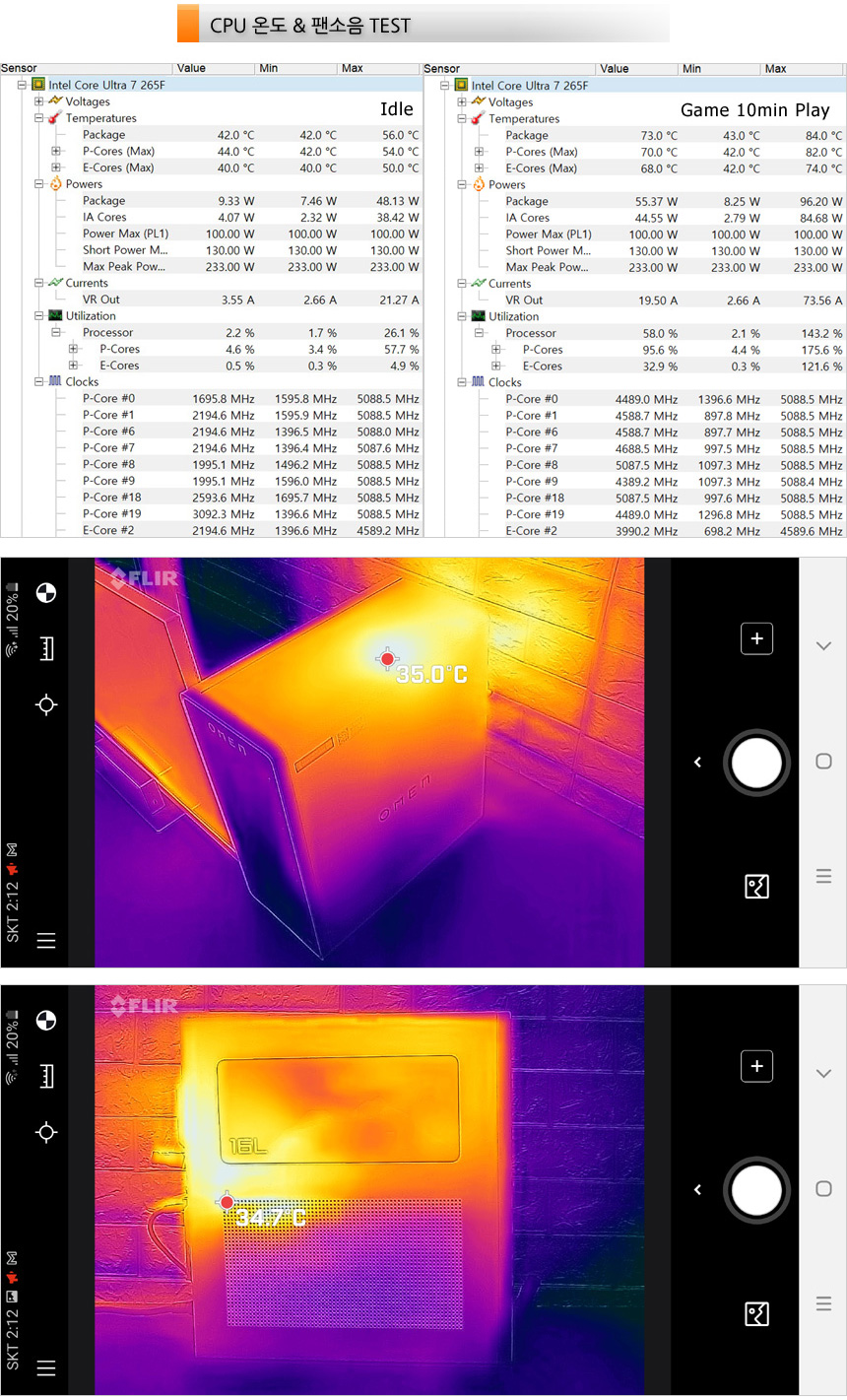Collapse Intel Core Ultra 7 265F in Idle panel

(22, 86)
